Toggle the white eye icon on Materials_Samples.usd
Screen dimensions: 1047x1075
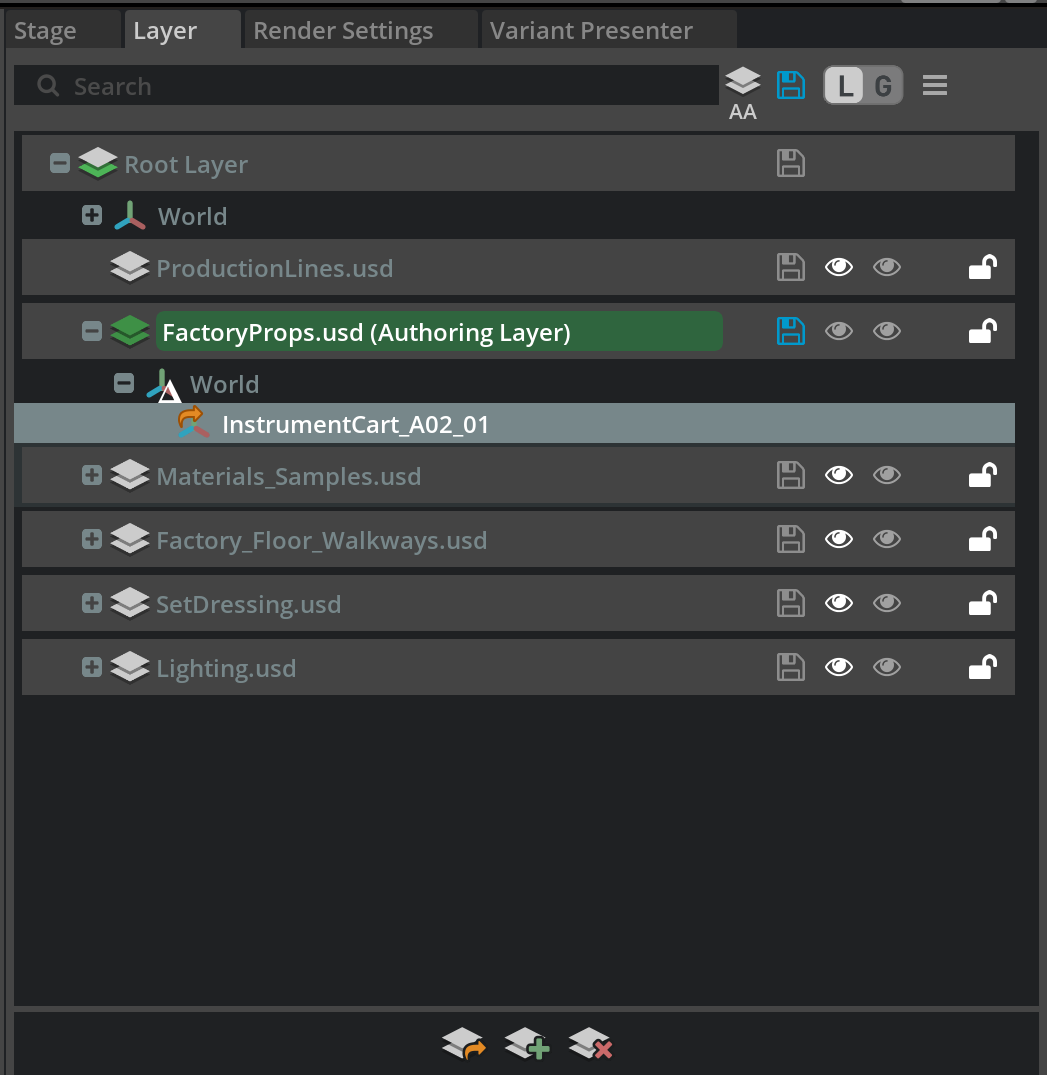[x=838, y=476]
